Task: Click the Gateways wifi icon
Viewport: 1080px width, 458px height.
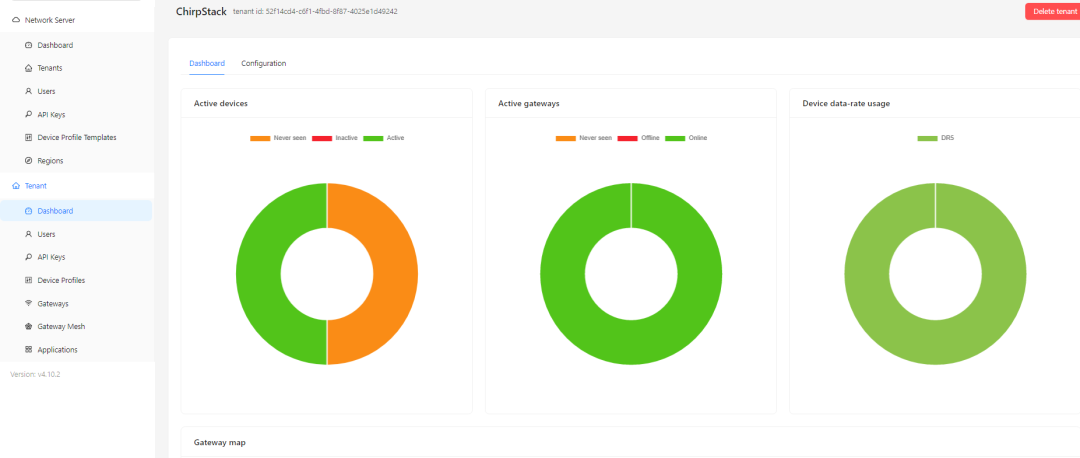Action: pyautogui.click(x=28, y=303)
